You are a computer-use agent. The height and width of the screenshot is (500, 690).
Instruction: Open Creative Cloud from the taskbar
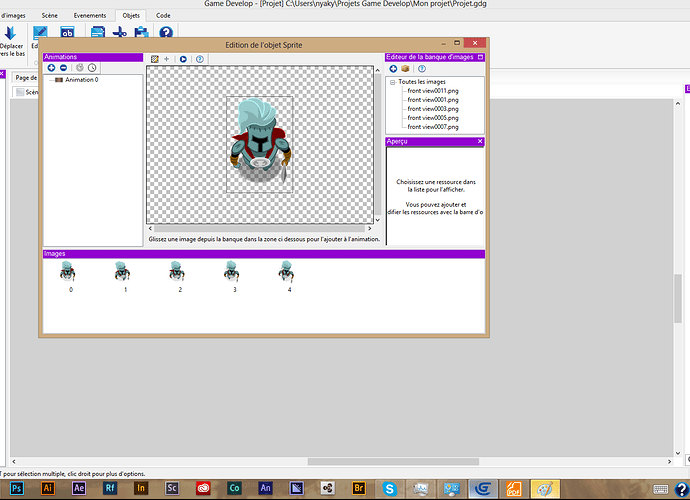click(203, 488)
